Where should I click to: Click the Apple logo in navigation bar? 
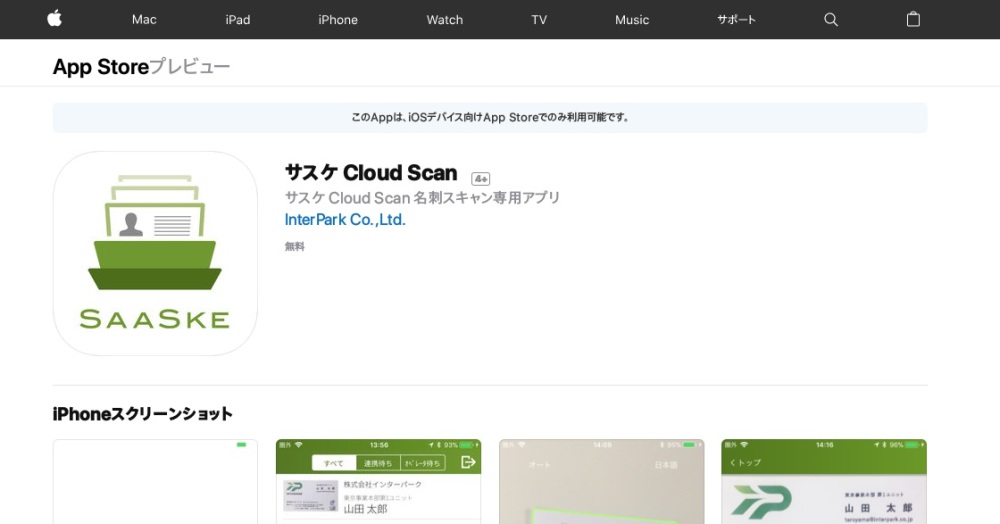pos(54,19)
